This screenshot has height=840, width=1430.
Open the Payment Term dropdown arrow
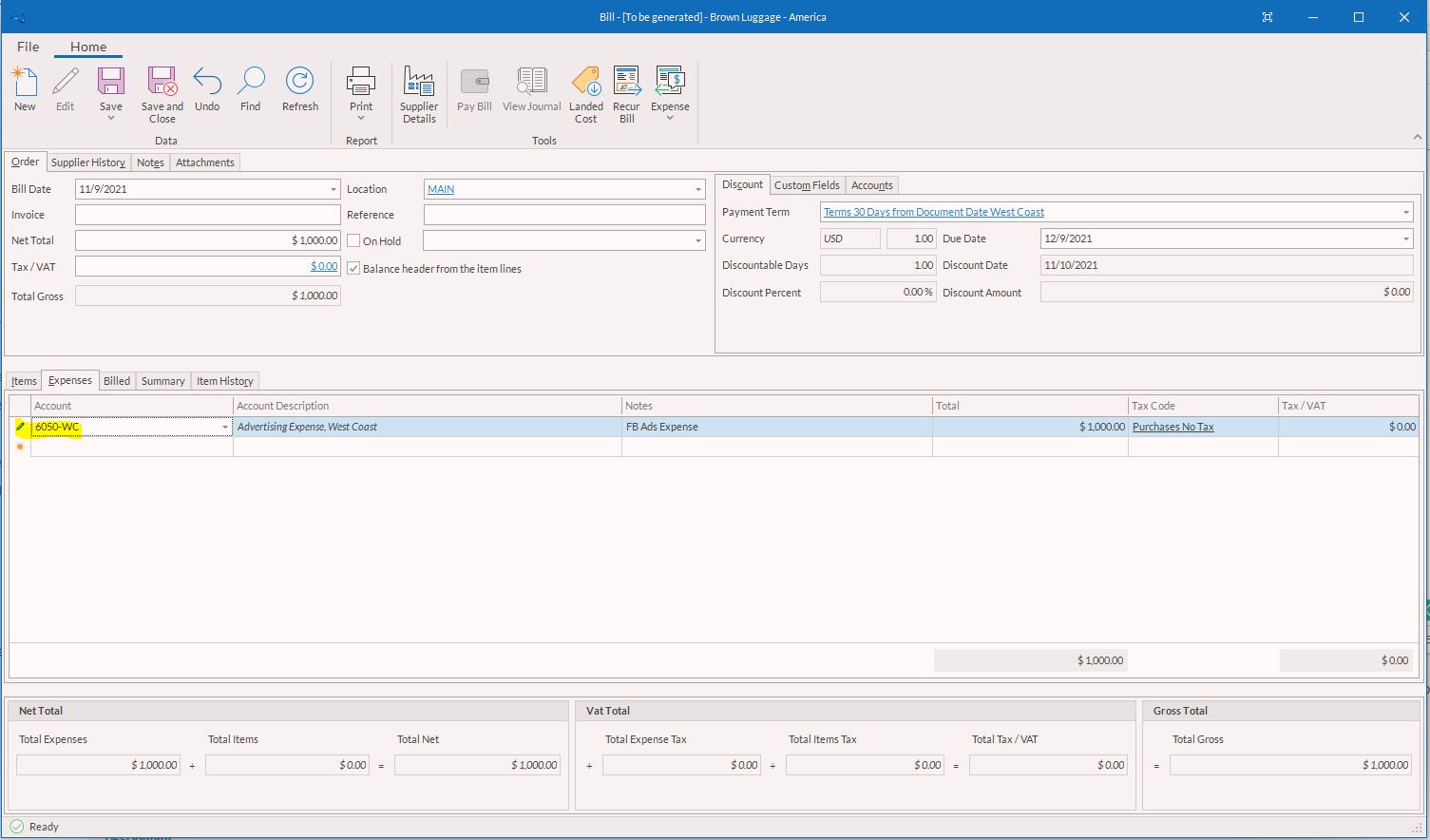pos(1406,213)
